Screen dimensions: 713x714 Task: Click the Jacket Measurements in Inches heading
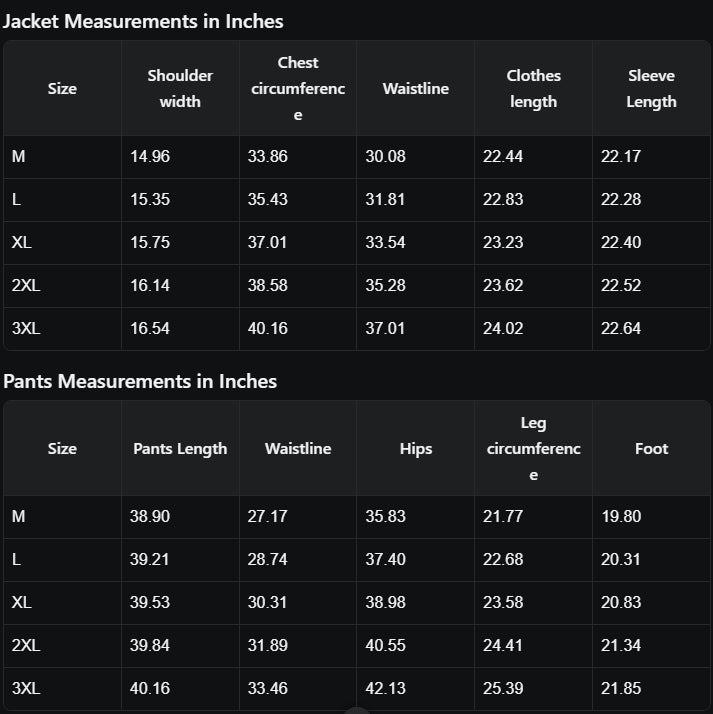[143, 21]
